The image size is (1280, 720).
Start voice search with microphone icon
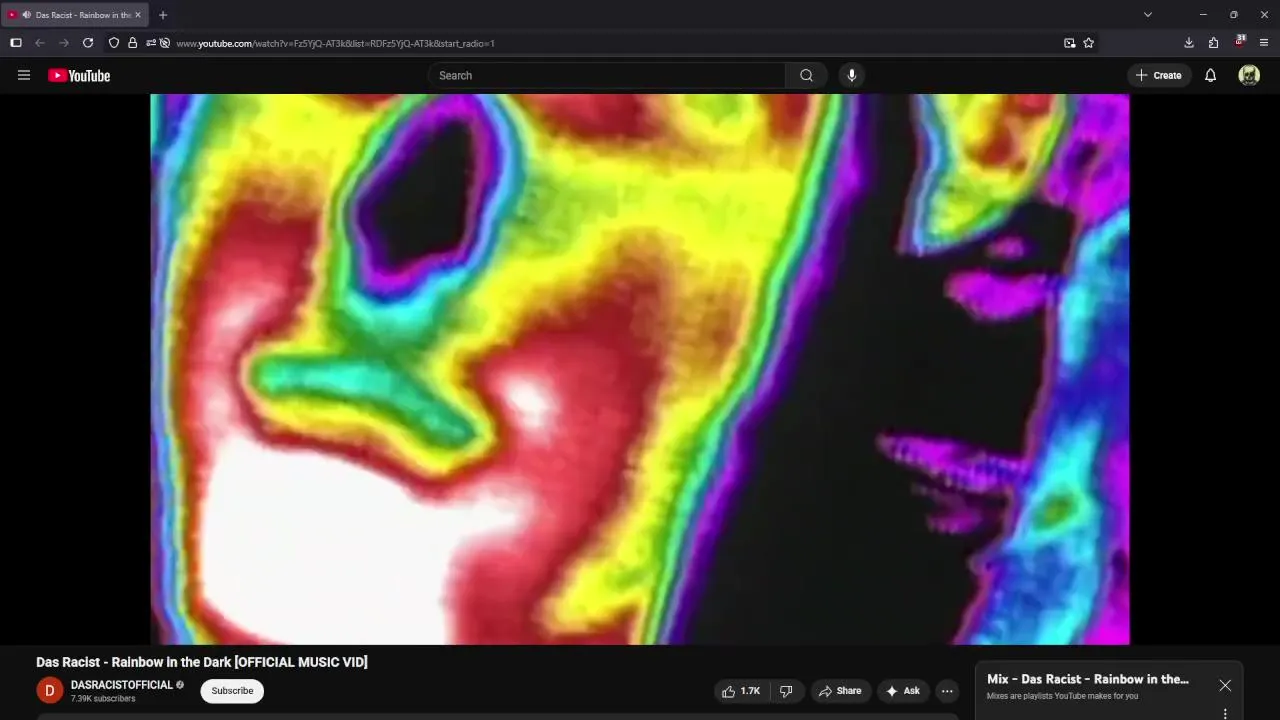(x=851, y=75)
